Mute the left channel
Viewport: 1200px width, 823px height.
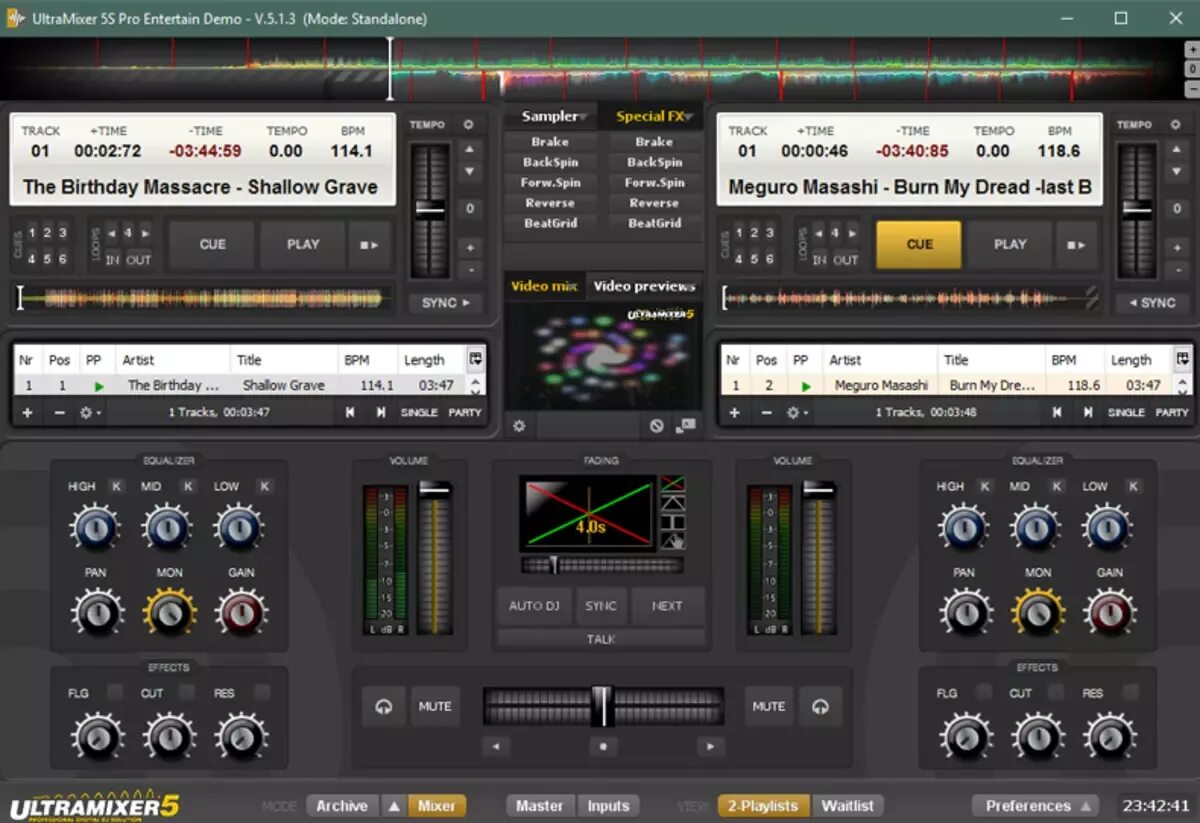tap(435, 706)
